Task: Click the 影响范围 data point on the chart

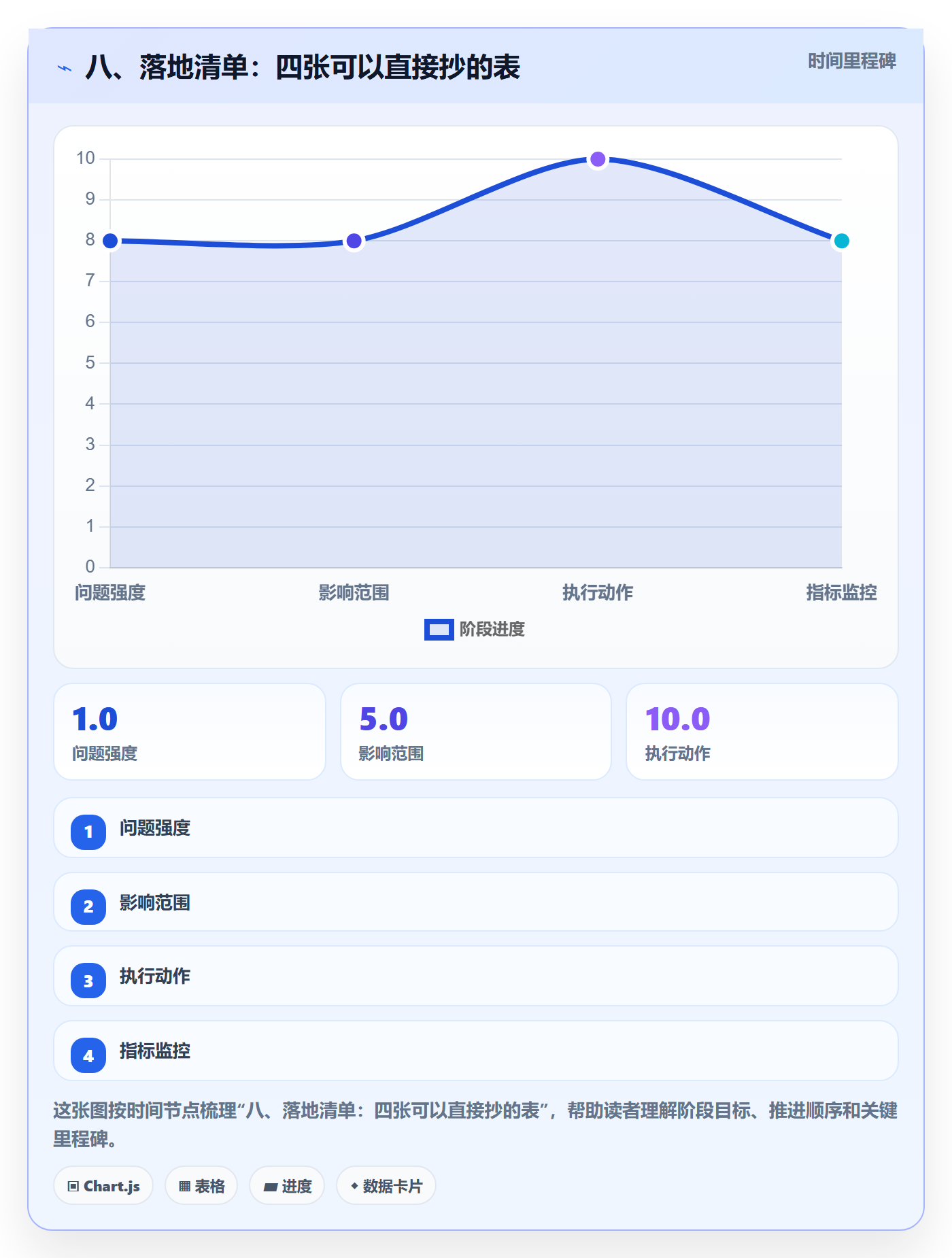Action: pos(354,241)
